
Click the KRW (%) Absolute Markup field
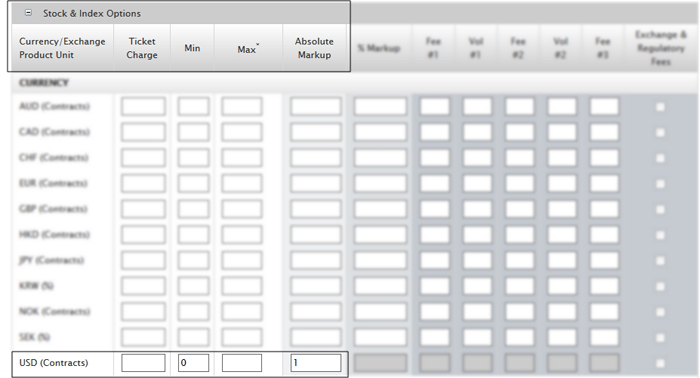[316, 286]
